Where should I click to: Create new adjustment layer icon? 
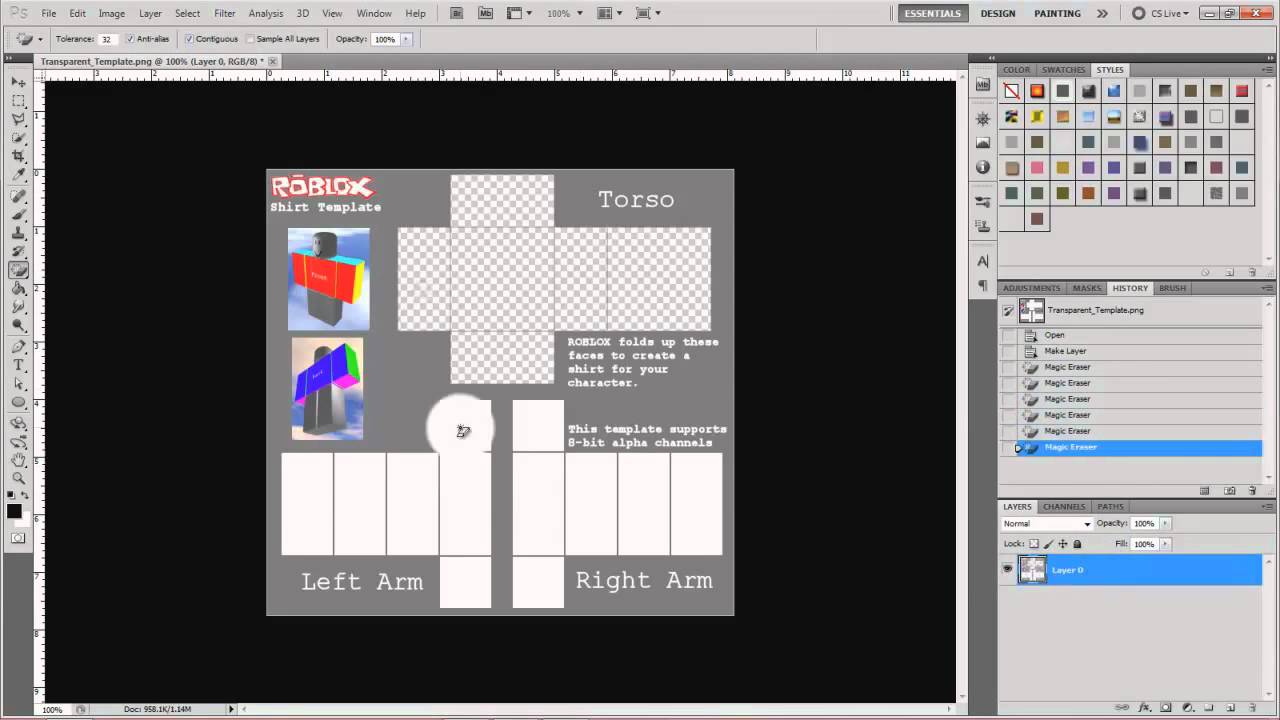pos(1188,708)
